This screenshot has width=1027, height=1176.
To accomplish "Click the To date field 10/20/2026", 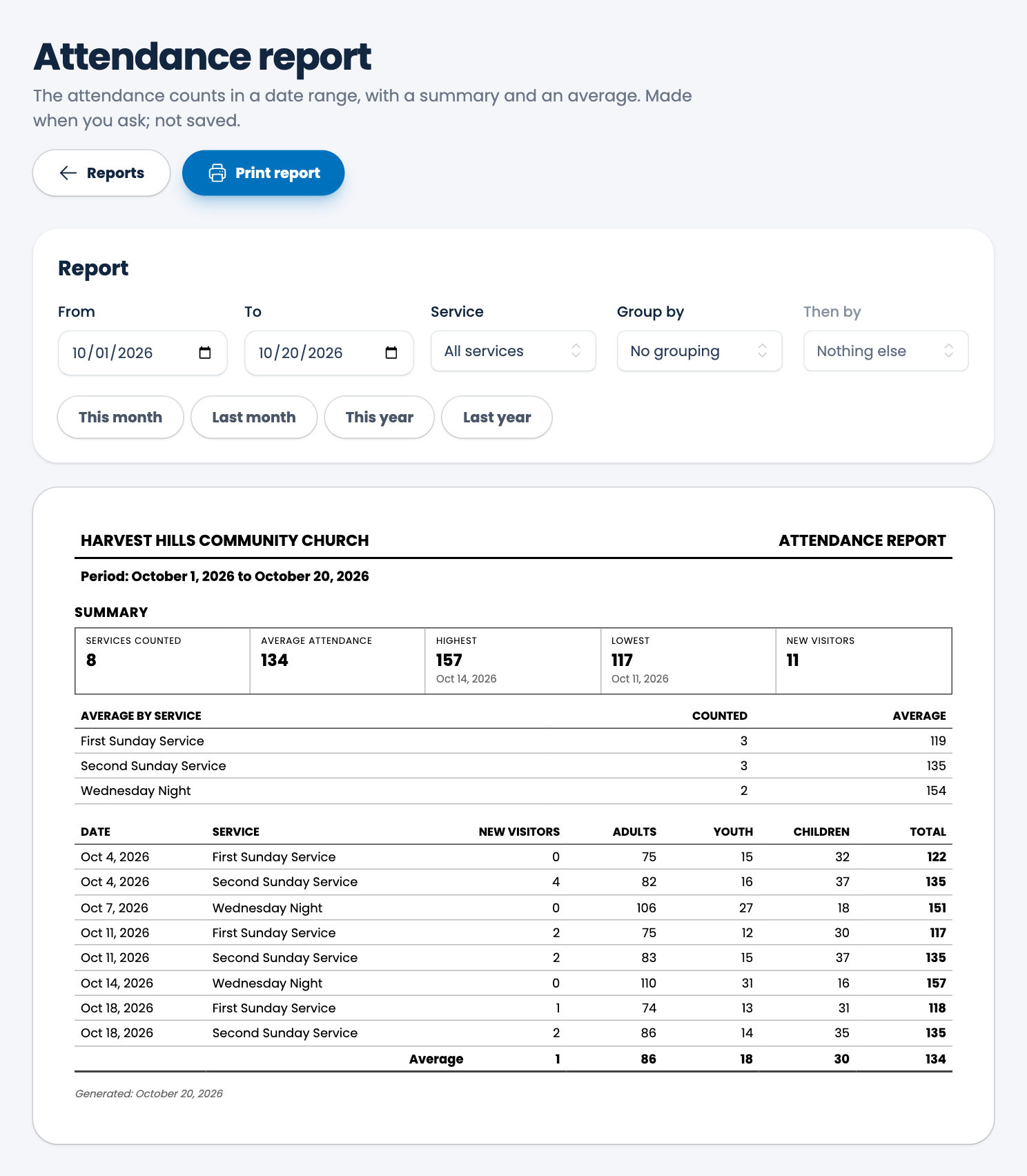I will [329, 353].
